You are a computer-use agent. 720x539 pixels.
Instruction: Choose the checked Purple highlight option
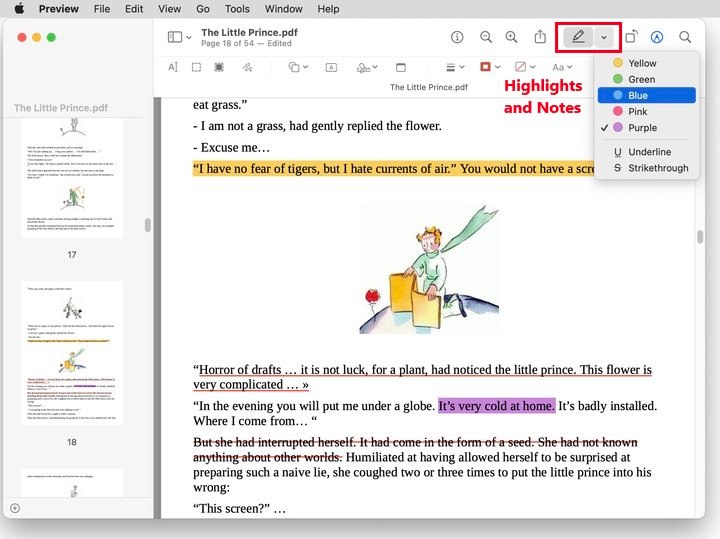coord(647,128)
